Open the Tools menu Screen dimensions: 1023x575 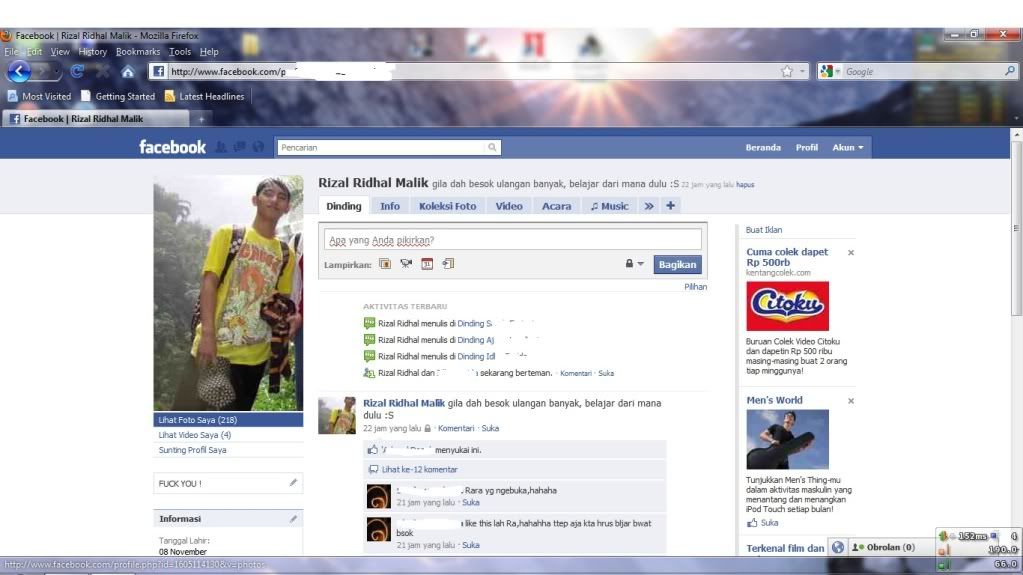point(180,52)
